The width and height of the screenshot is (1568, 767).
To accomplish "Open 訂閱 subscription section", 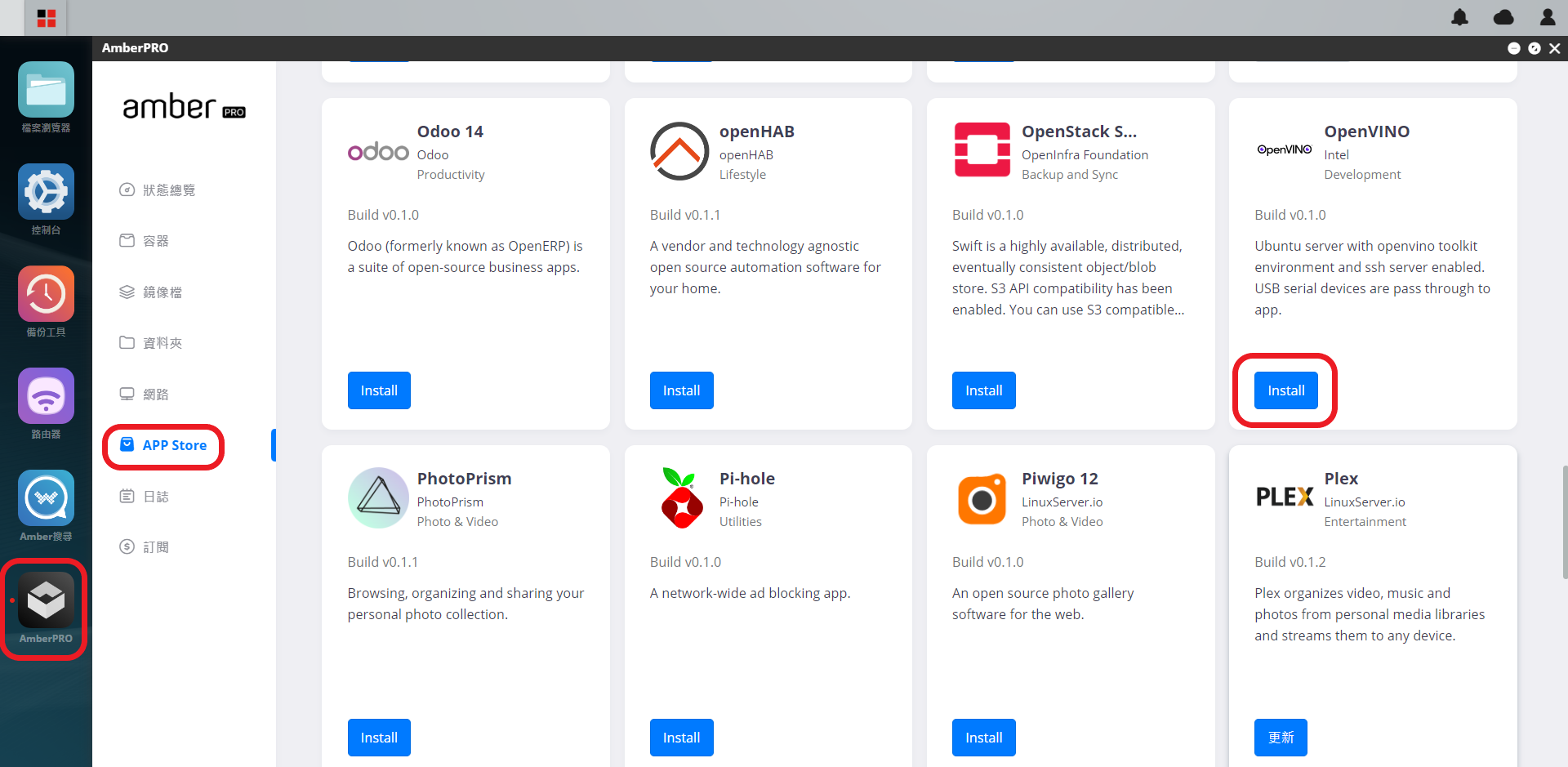I will (x=145, y=547).
